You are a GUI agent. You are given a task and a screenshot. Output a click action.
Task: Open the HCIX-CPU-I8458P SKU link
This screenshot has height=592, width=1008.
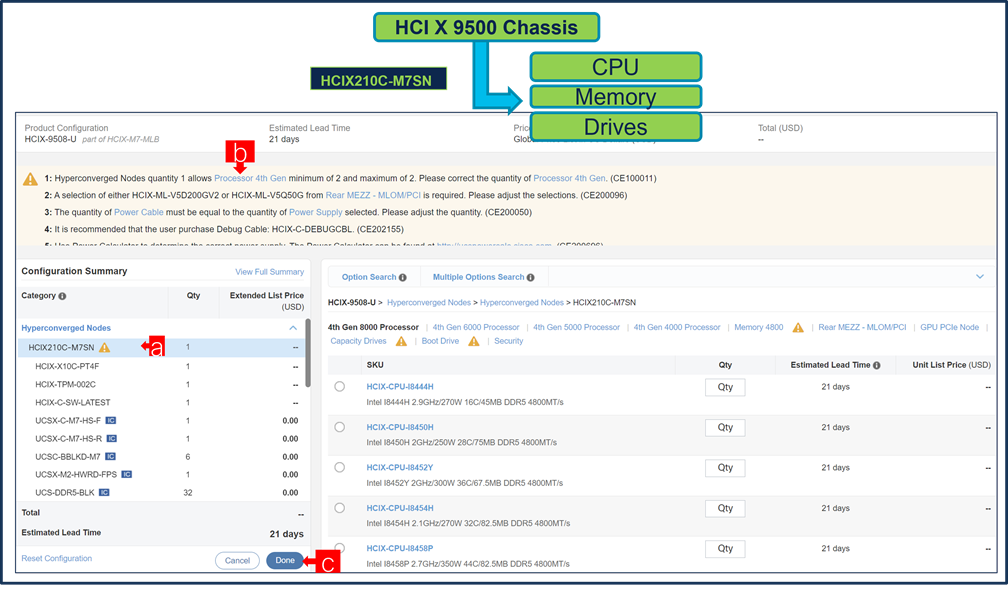[400, 549]
